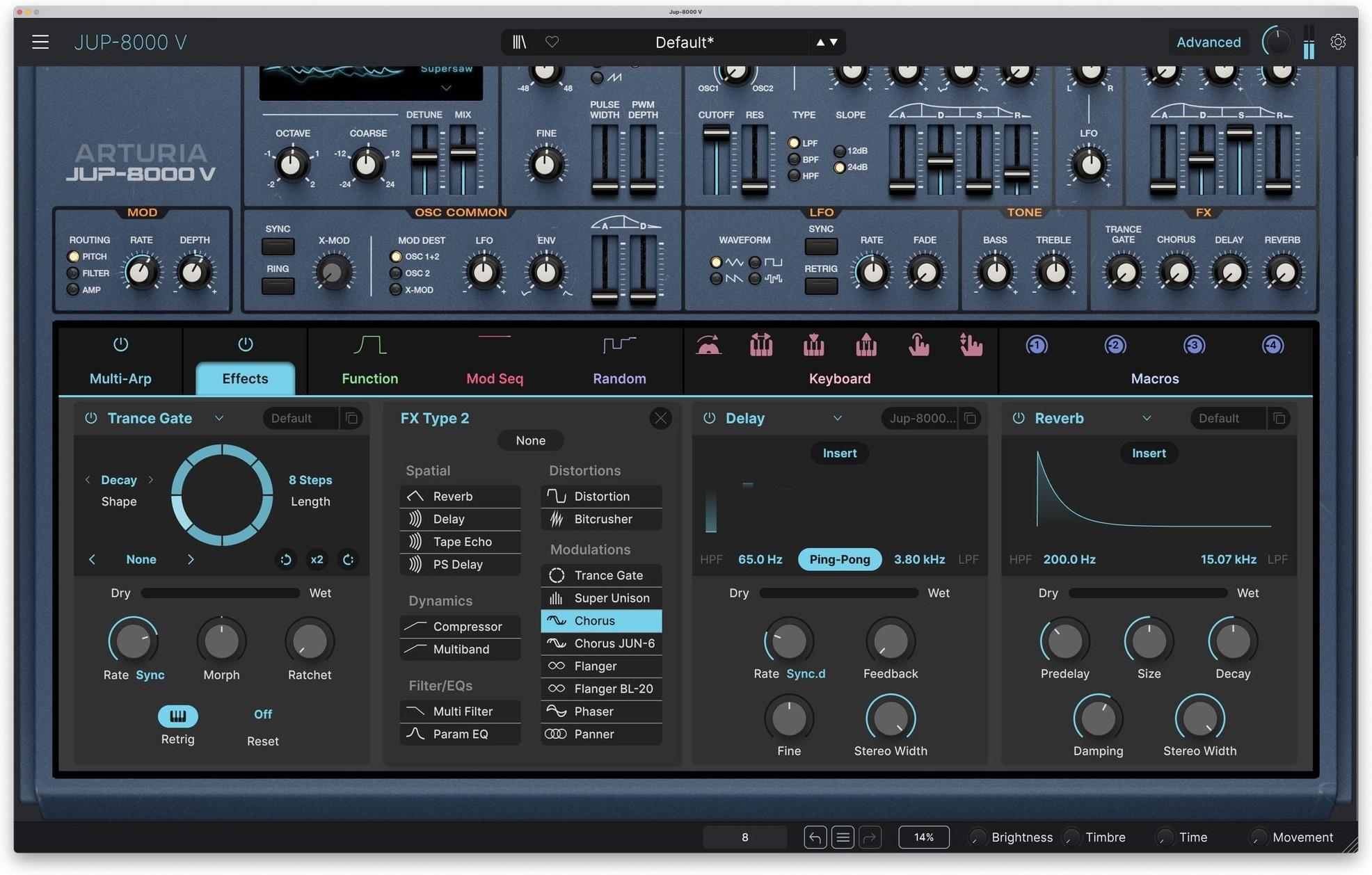This screenshot has height=875, width=1372.
Task: Click the copy icon next to Reverb Default preset
Action: 1280,418
